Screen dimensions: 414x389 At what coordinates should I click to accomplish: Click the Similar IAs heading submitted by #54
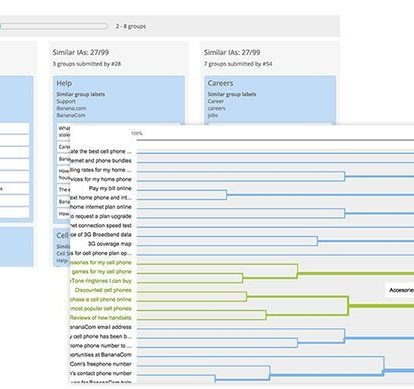(232, 52)
